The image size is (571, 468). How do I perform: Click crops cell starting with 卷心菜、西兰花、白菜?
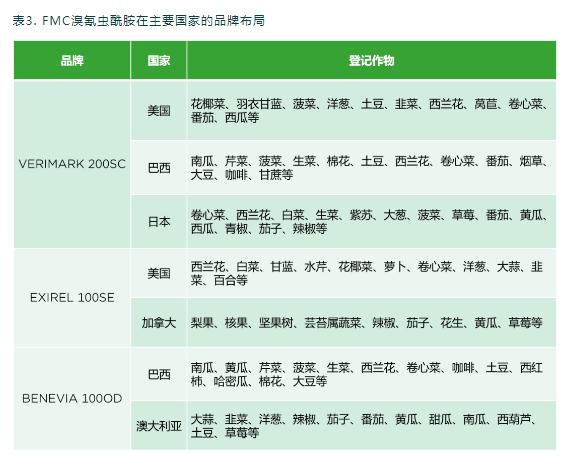[371, 221]
